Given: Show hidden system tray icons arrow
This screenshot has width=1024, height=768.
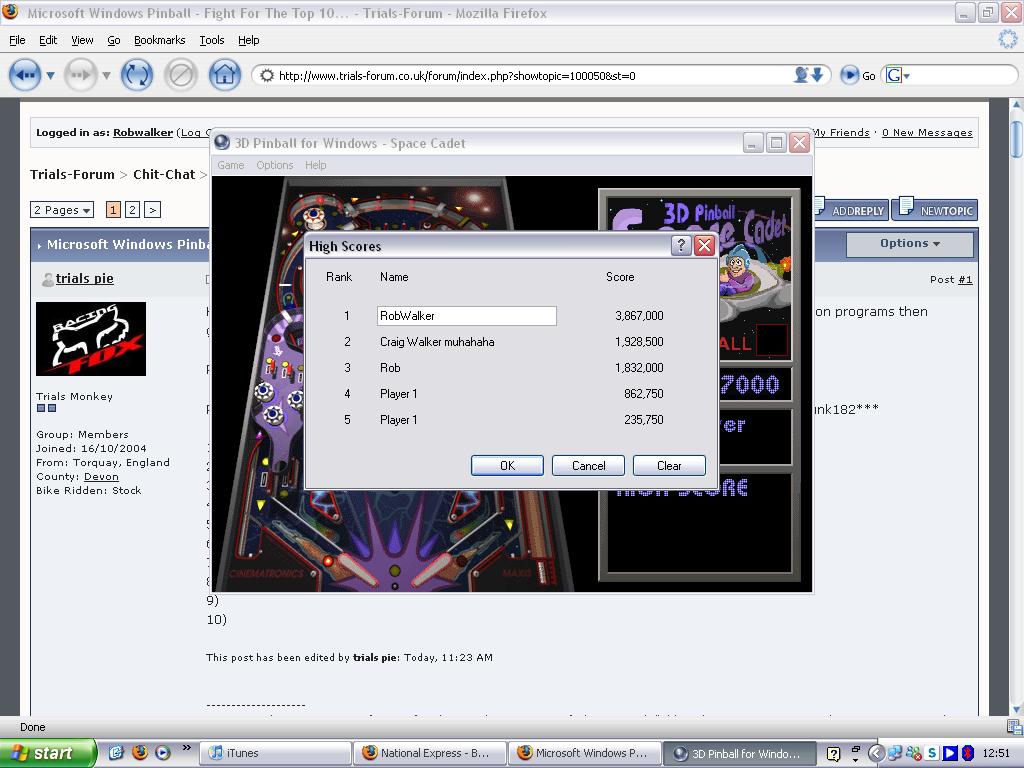Looking at the screenshot, I should pos(876,753).
